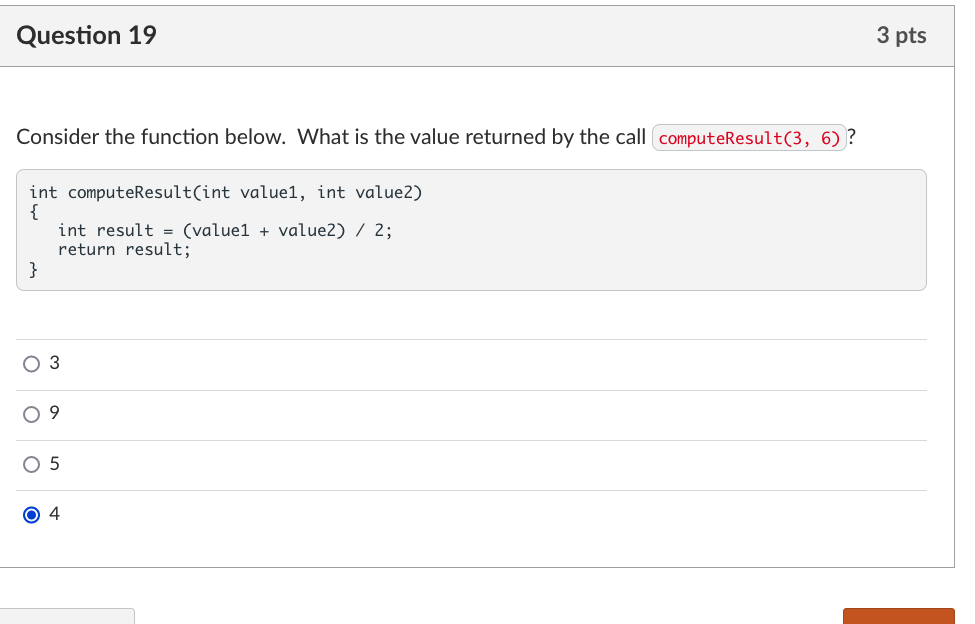975x624 pixels.
Task: Click the closing brace in the code block
Action: [x=32, y=268]
